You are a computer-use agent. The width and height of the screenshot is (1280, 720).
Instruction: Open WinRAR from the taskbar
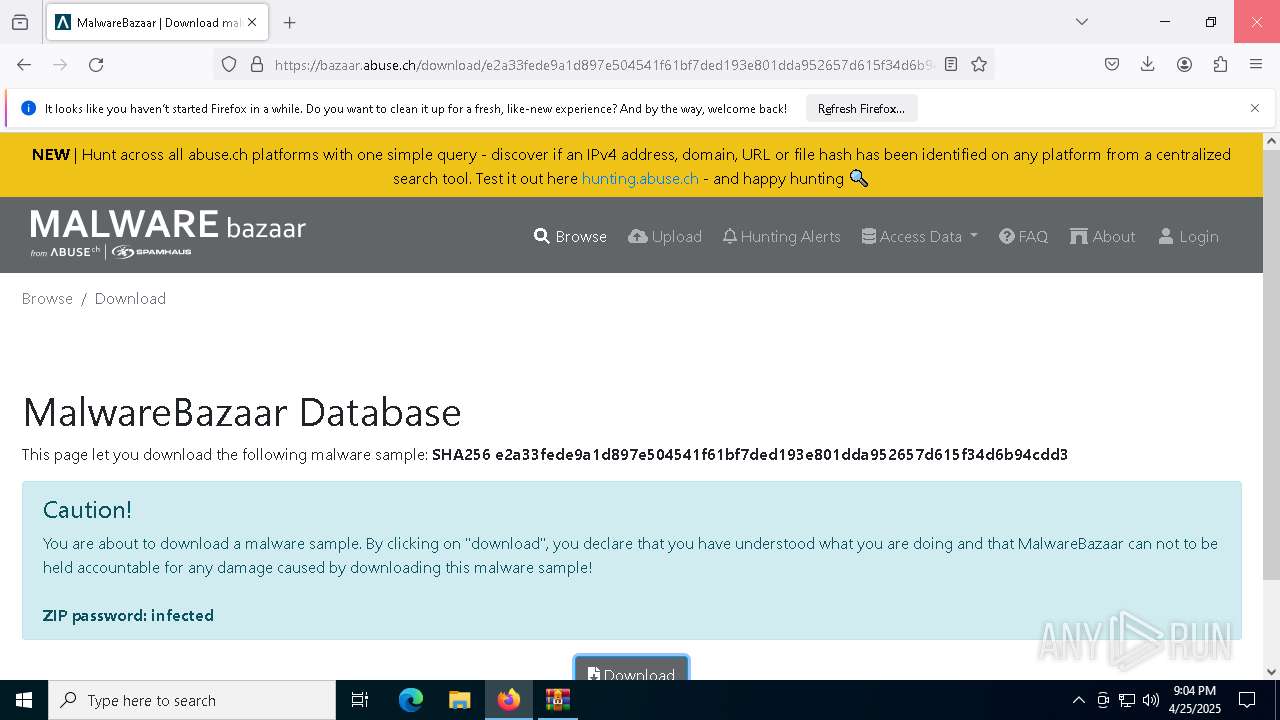coord(557,700)
